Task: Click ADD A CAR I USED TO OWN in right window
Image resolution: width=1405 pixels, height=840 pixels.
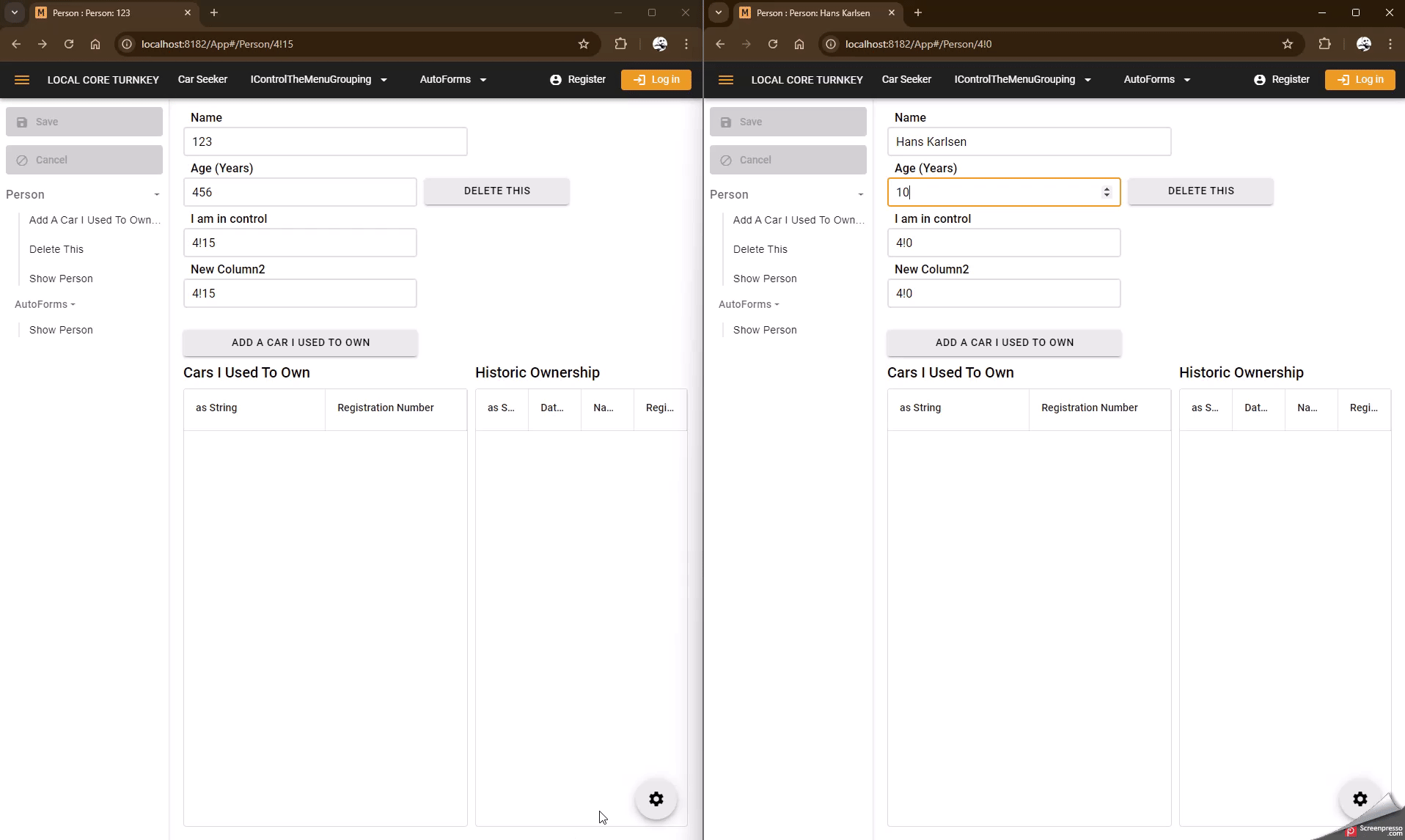Action: point(1004,342)
